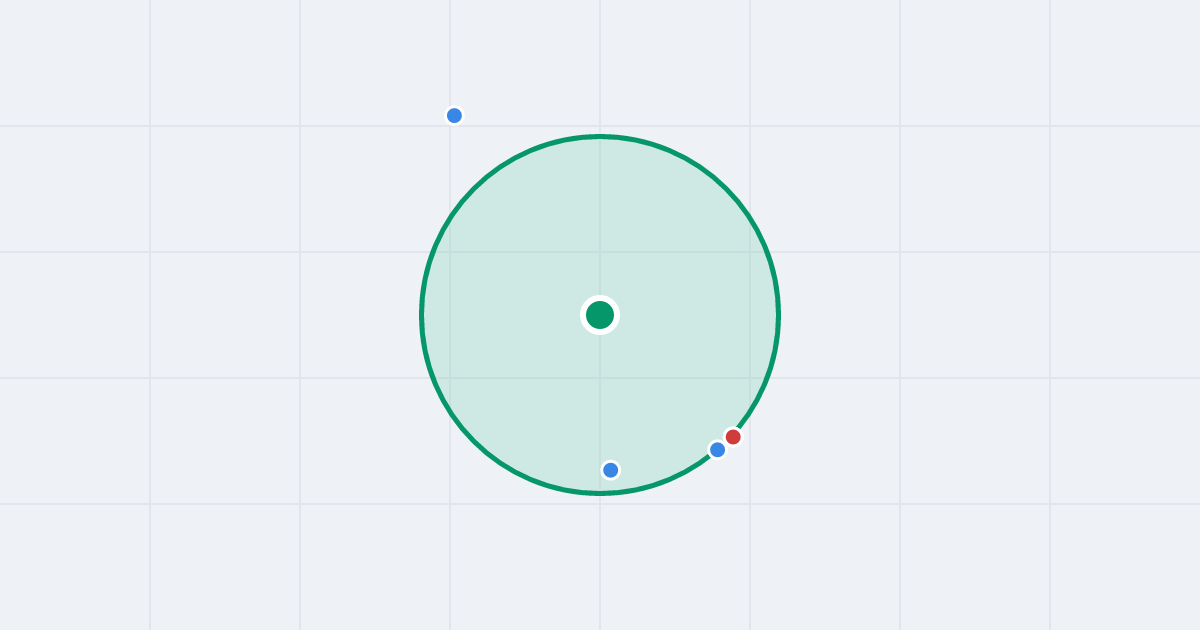Select the blue marker outside the circle
The height and width of the screenshot is (630, 1200).
(x=454, y=115)
